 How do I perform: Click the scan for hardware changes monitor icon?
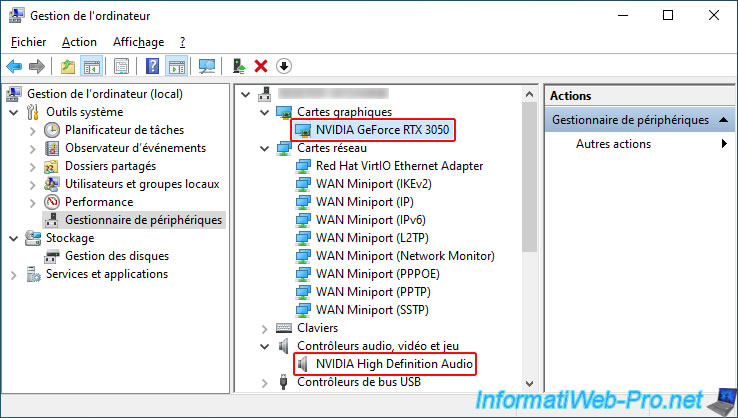coord(207,66)
